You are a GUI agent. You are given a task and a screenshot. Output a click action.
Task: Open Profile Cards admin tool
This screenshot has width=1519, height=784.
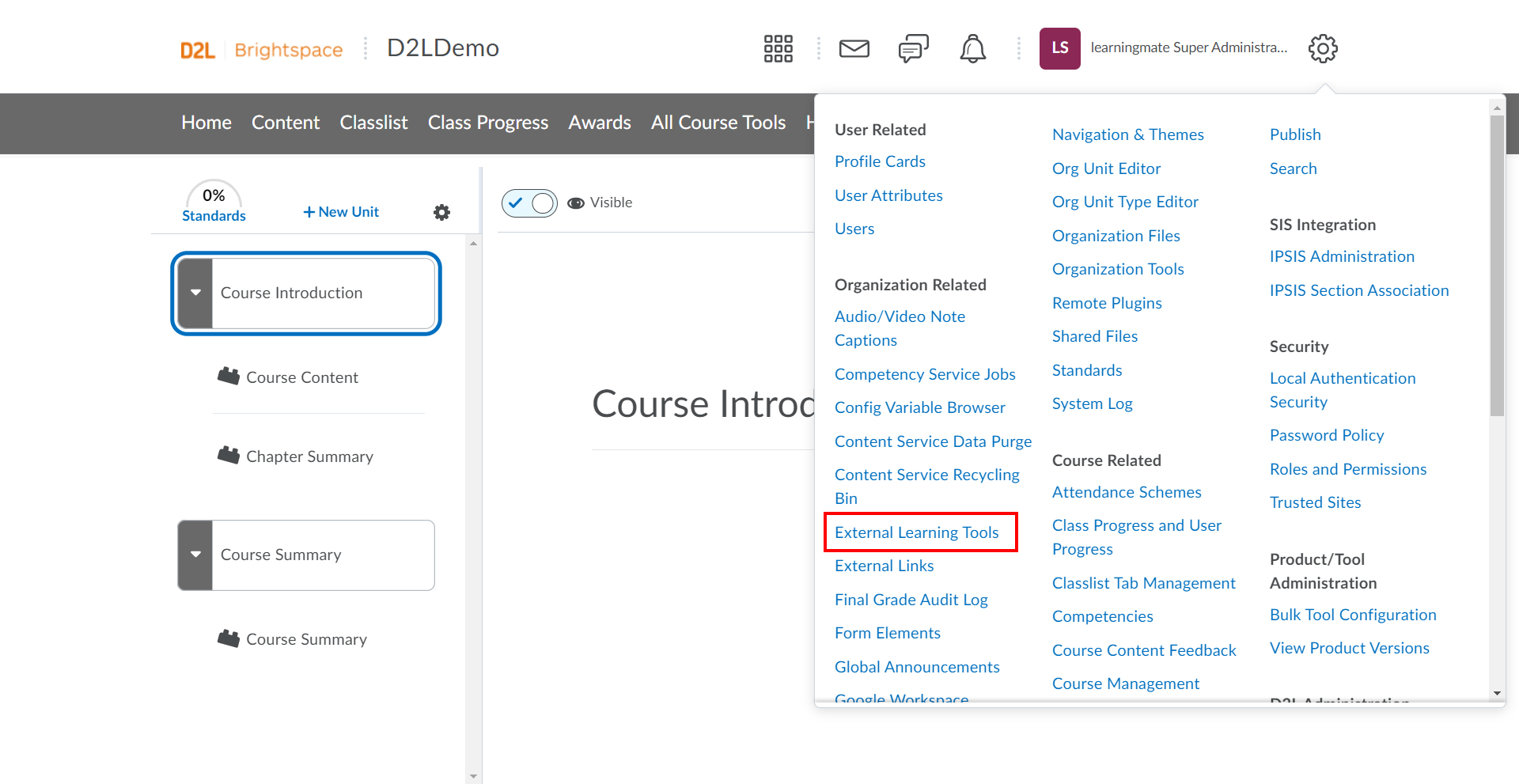pyautogui.click(x=880, y=161)
